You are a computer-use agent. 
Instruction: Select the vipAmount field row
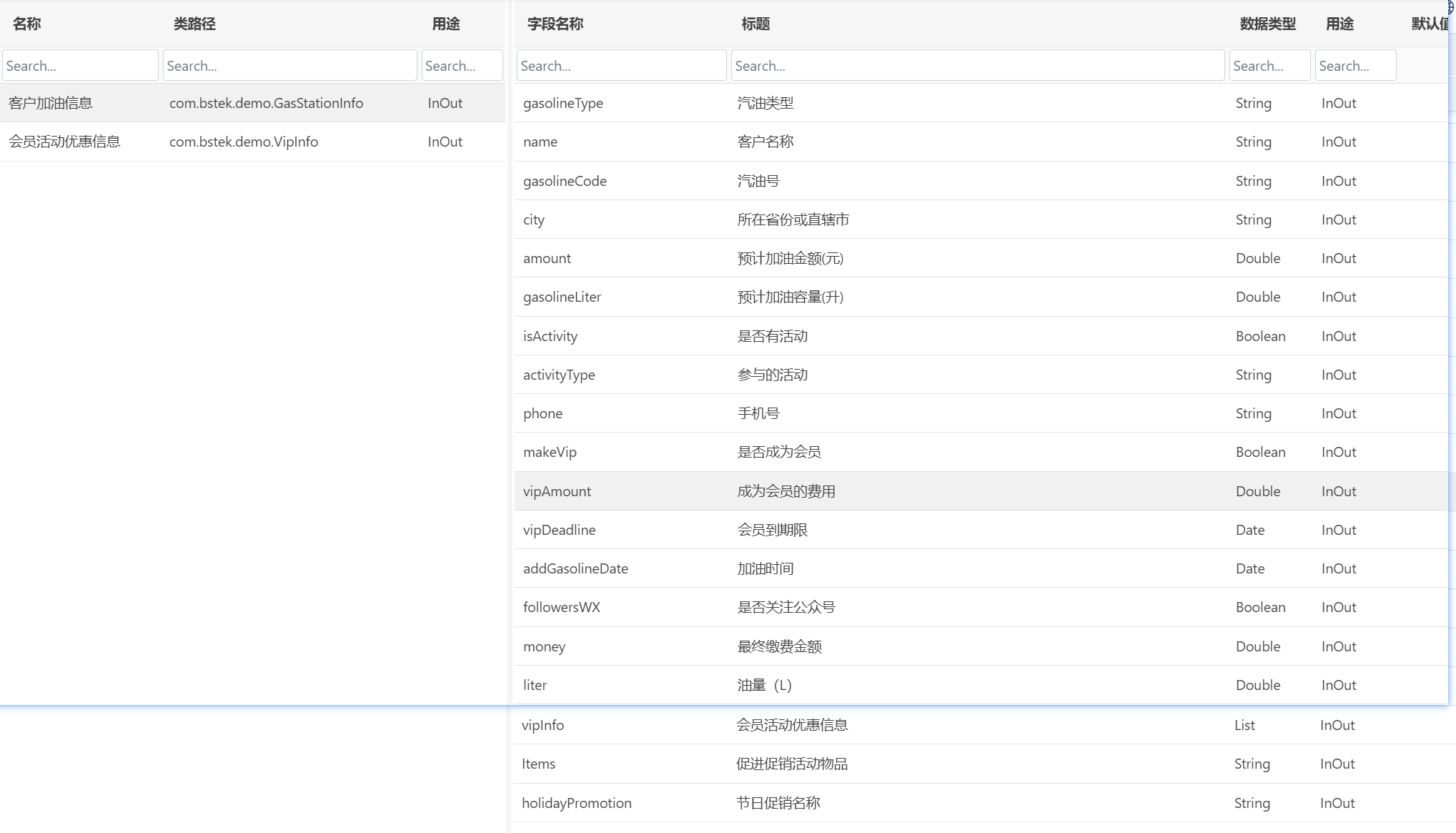[557, 491]
